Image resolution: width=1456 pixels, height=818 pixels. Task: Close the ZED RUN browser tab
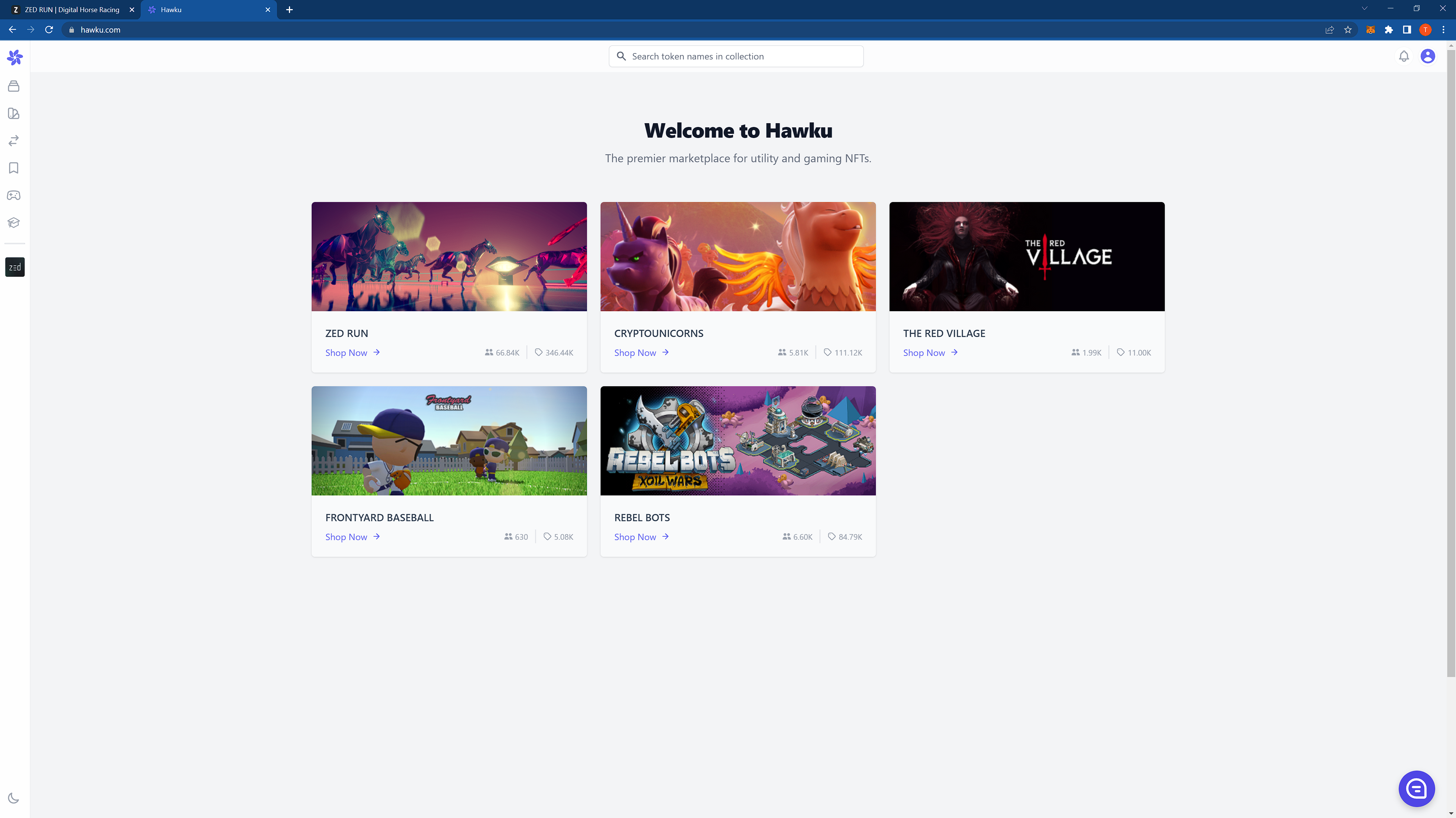(132, 9)
